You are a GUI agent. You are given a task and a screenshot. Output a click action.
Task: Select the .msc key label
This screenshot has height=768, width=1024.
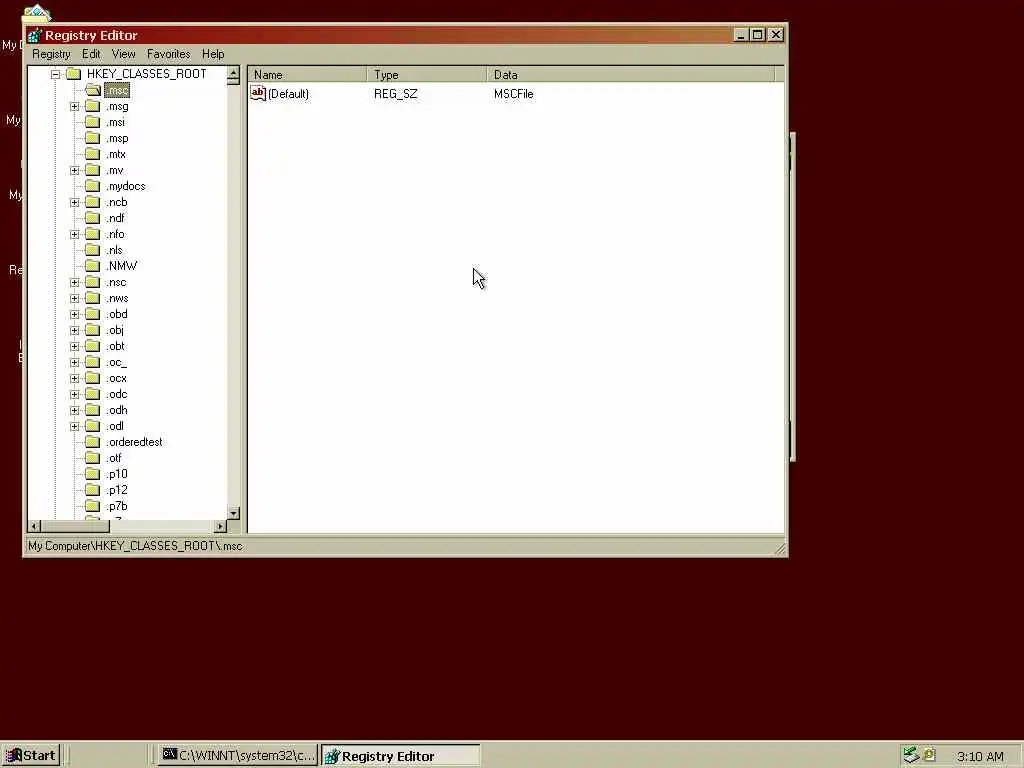[x=117, y=91]
